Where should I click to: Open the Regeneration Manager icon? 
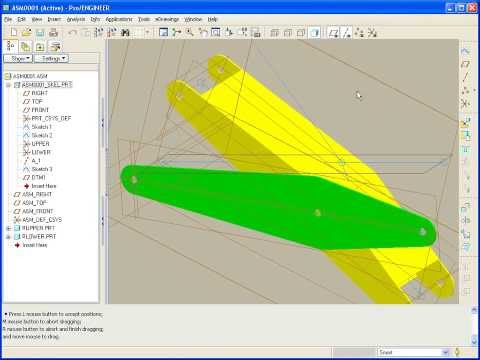click(x=112, y=32)
